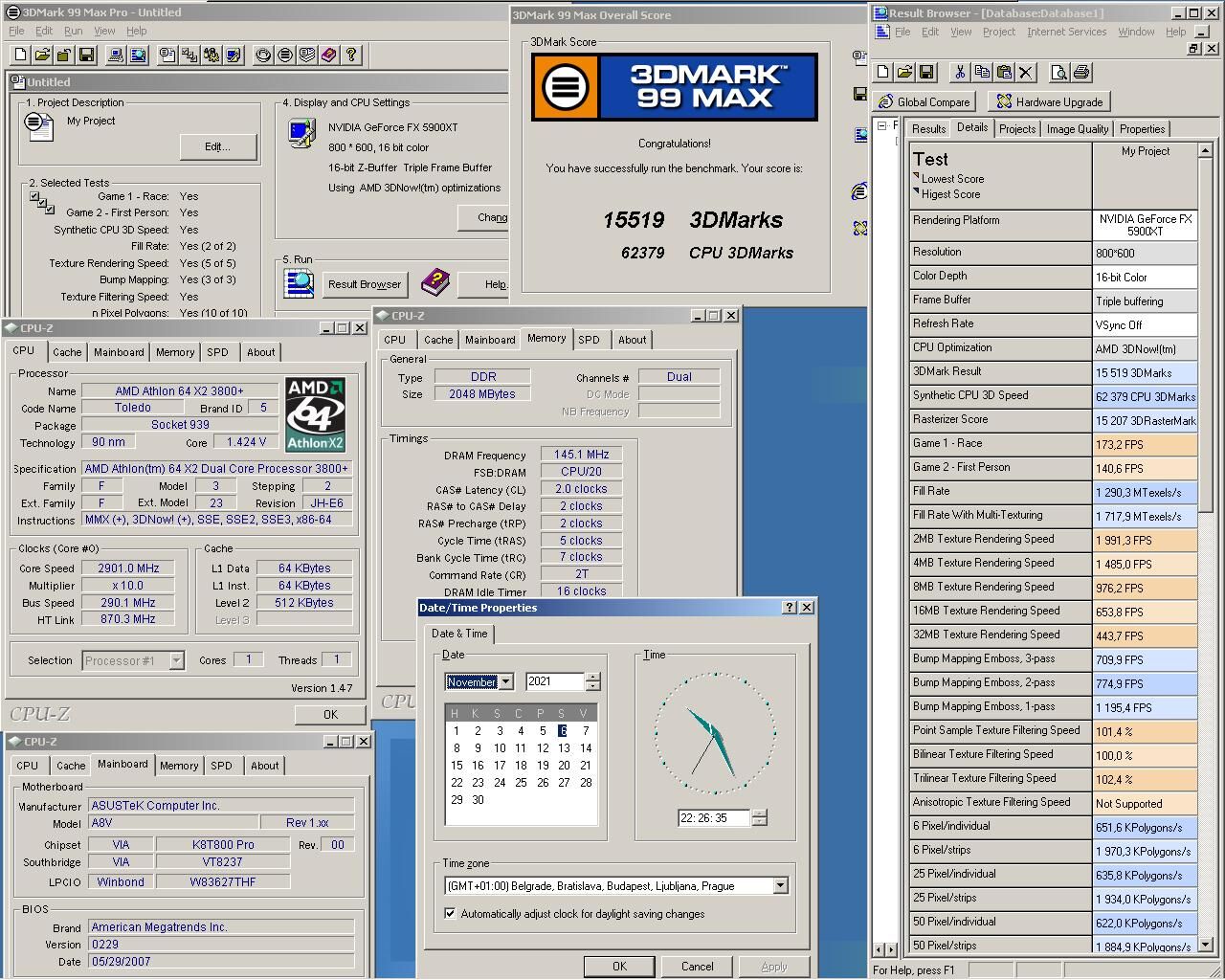Click the purple help book icon in 3DMark toolbar
Screen dimensions: 1225x980
click(x=329, y=55)
